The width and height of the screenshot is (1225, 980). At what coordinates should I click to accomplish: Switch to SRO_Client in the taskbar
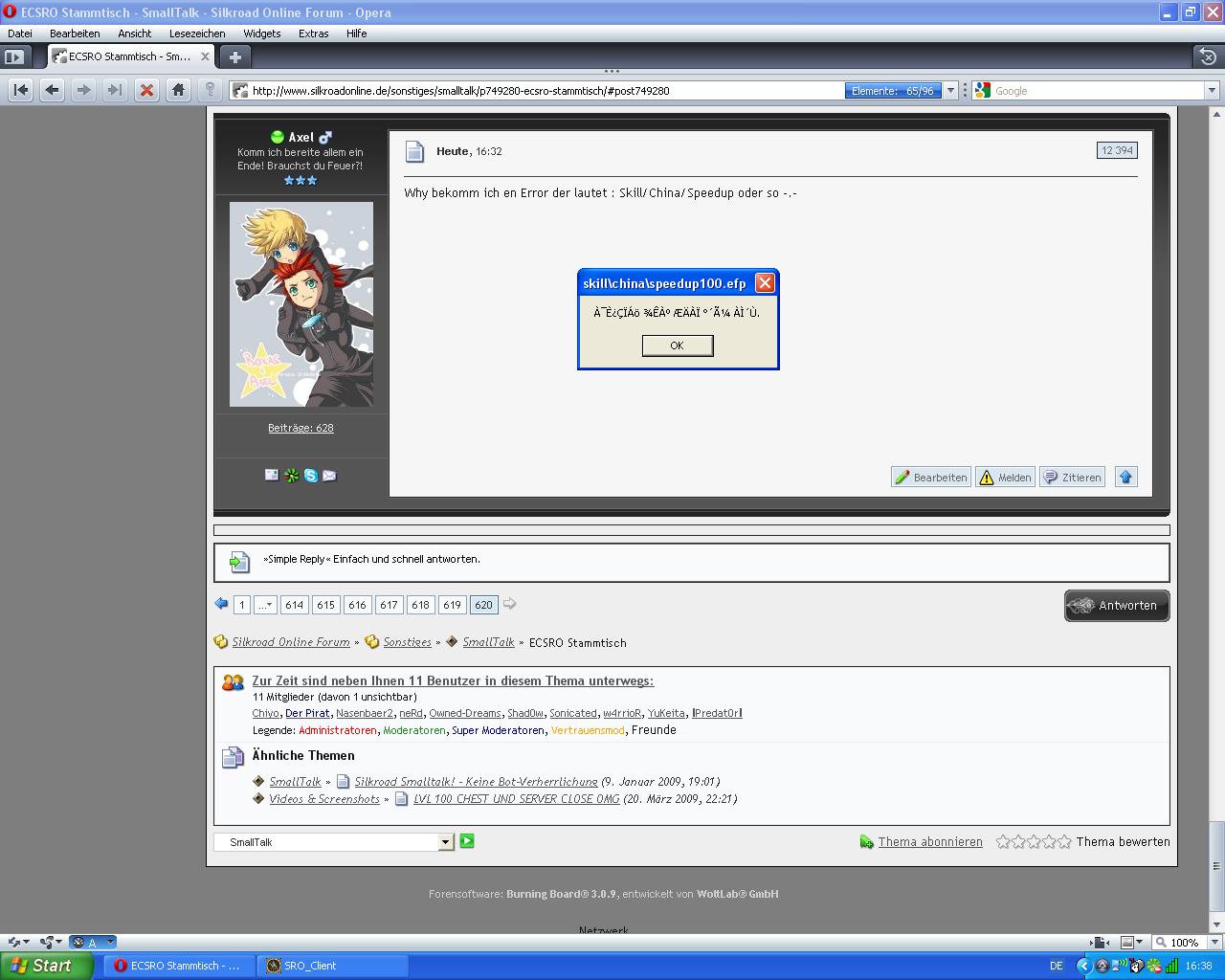(332, 966)
